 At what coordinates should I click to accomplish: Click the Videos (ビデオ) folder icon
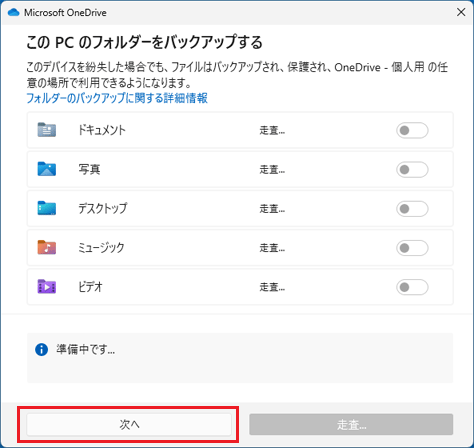47,287
